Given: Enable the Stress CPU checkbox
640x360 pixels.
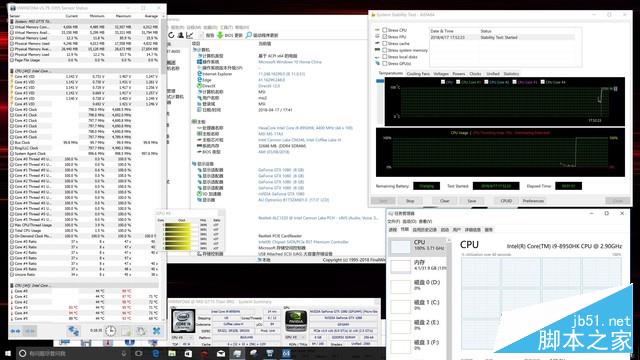Looking at the screenshot, I should point(384,30).
